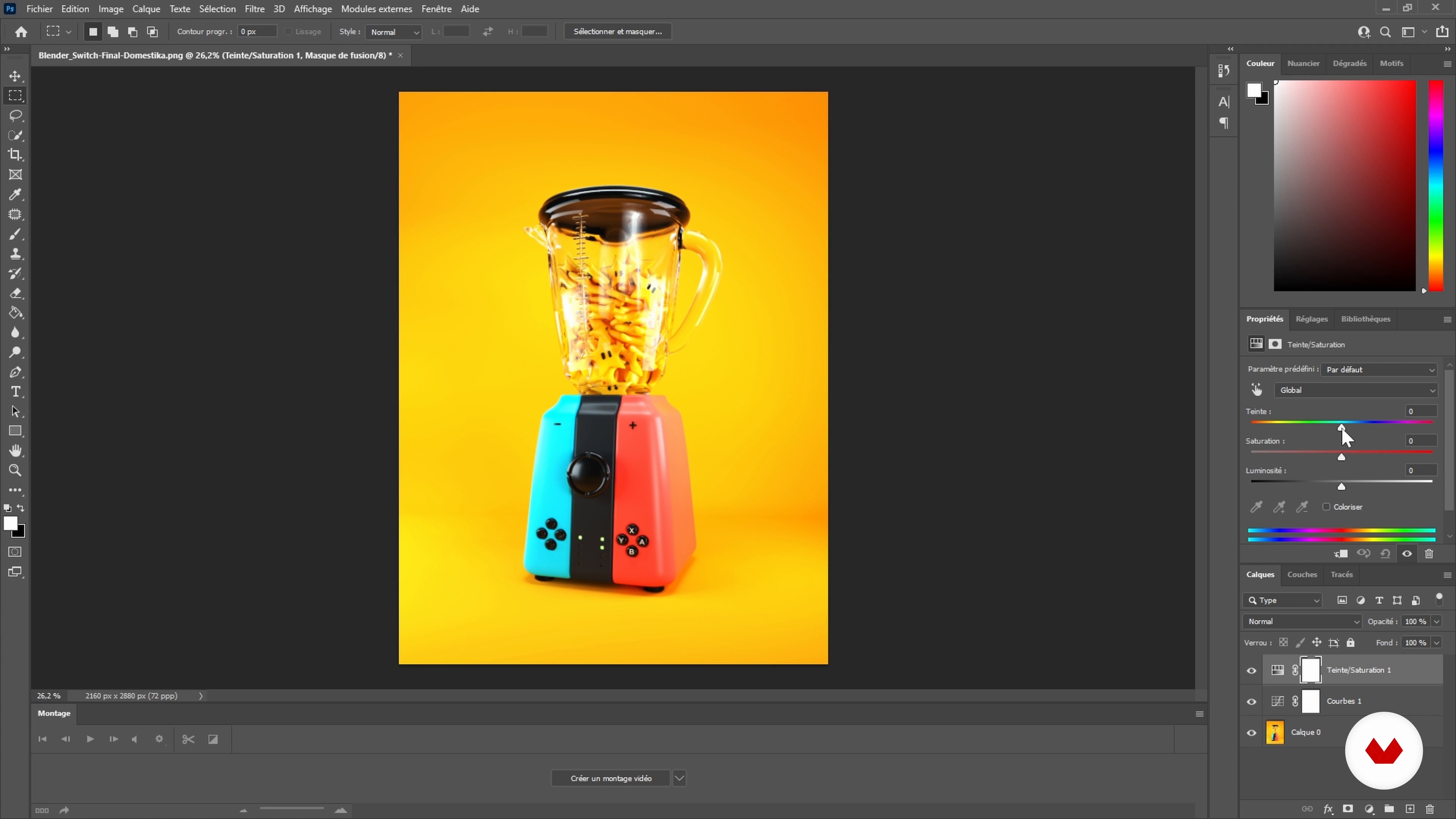
Task: Switch to the Nuancier tab
Action: [1303, 63]
